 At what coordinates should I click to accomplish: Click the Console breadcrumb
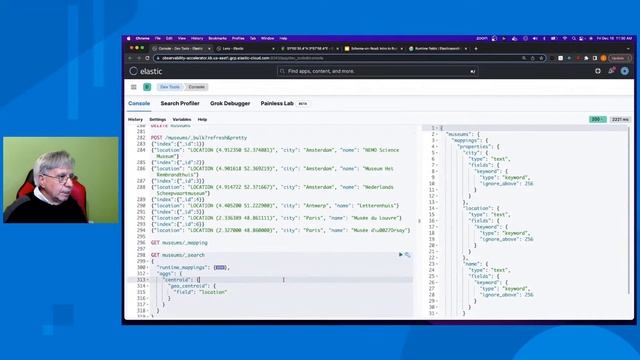click(196, 87)
